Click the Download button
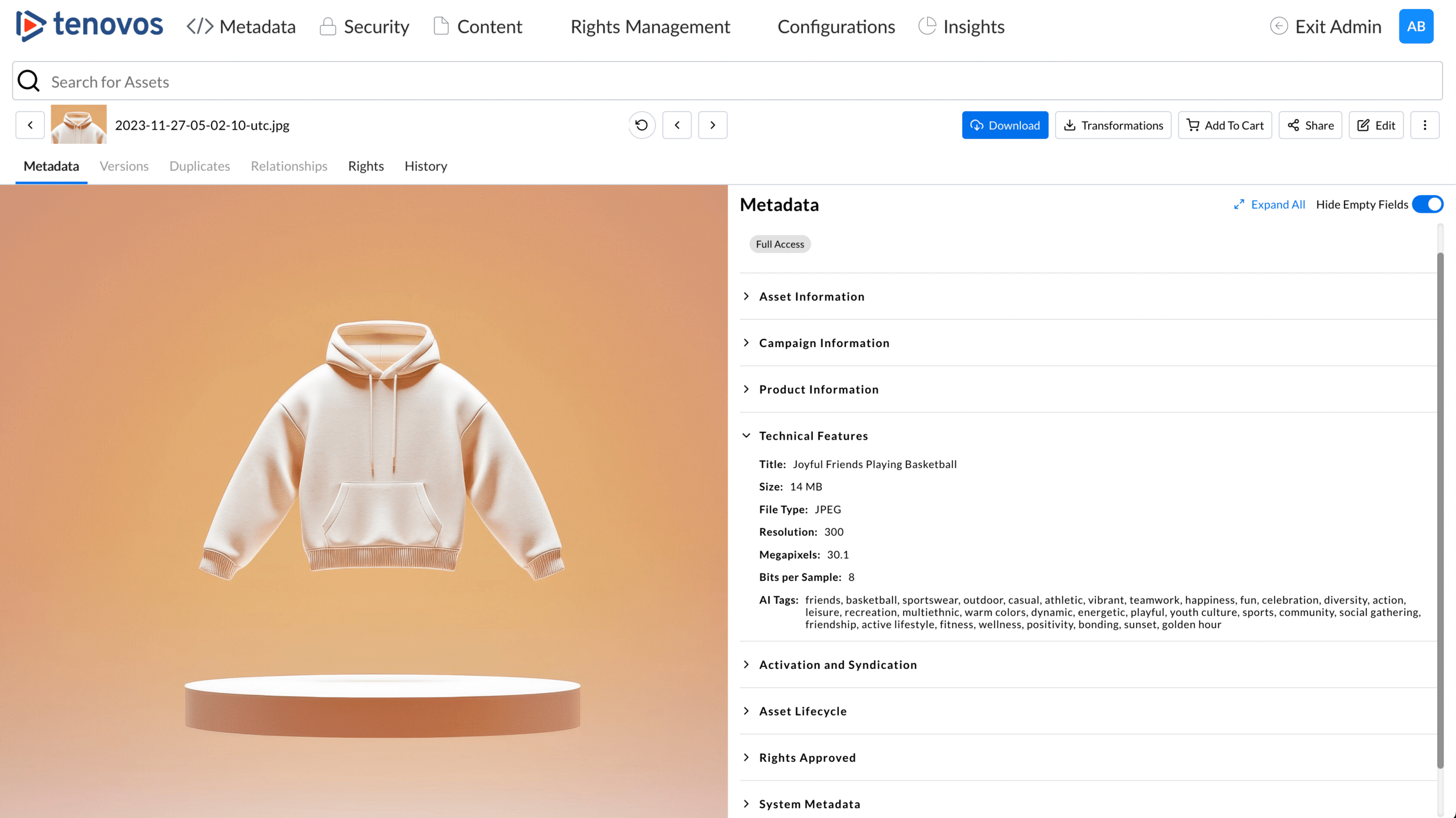This screenshot has height=818, width=1456. [x=1005, y=125]
